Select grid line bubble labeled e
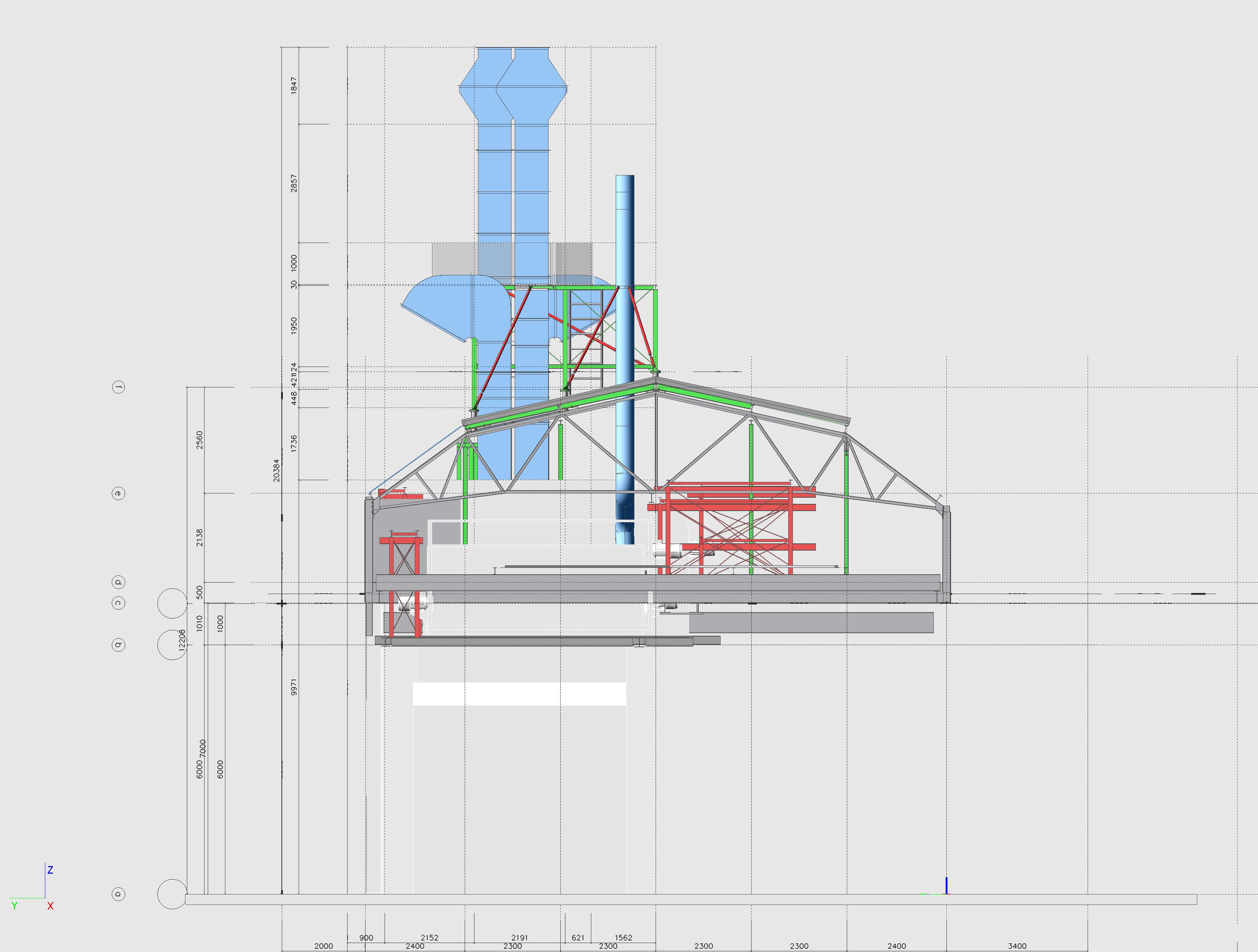The width and height of the screenshot is (1258, 952). (118, 493)
